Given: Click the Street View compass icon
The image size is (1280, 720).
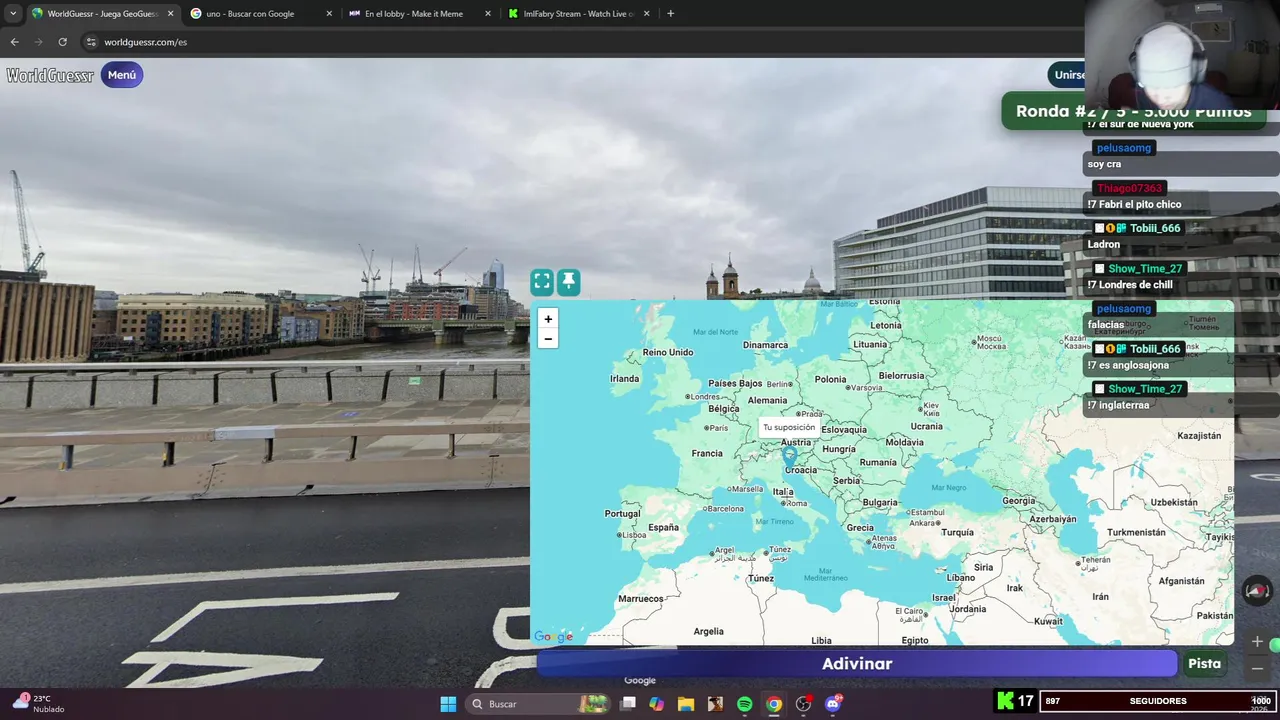Looking at the screenshot, I should pos(1257,591).
